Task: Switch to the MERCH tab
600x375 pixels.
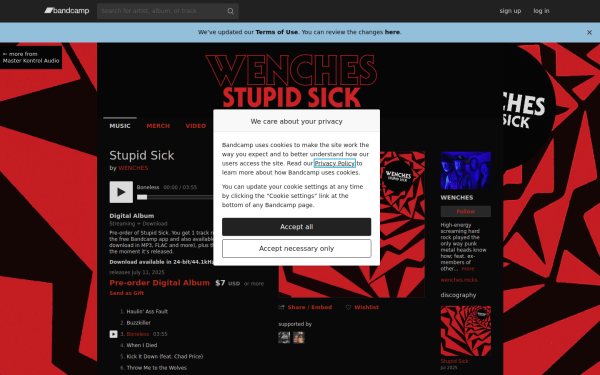Action: coord(158,126)
